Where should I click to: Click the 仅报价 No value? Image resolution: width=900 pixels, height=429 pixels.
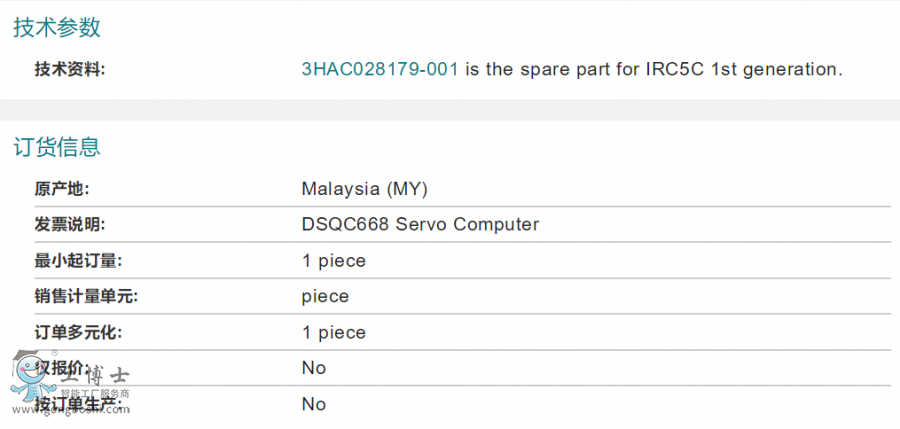[x=313, y=368]
